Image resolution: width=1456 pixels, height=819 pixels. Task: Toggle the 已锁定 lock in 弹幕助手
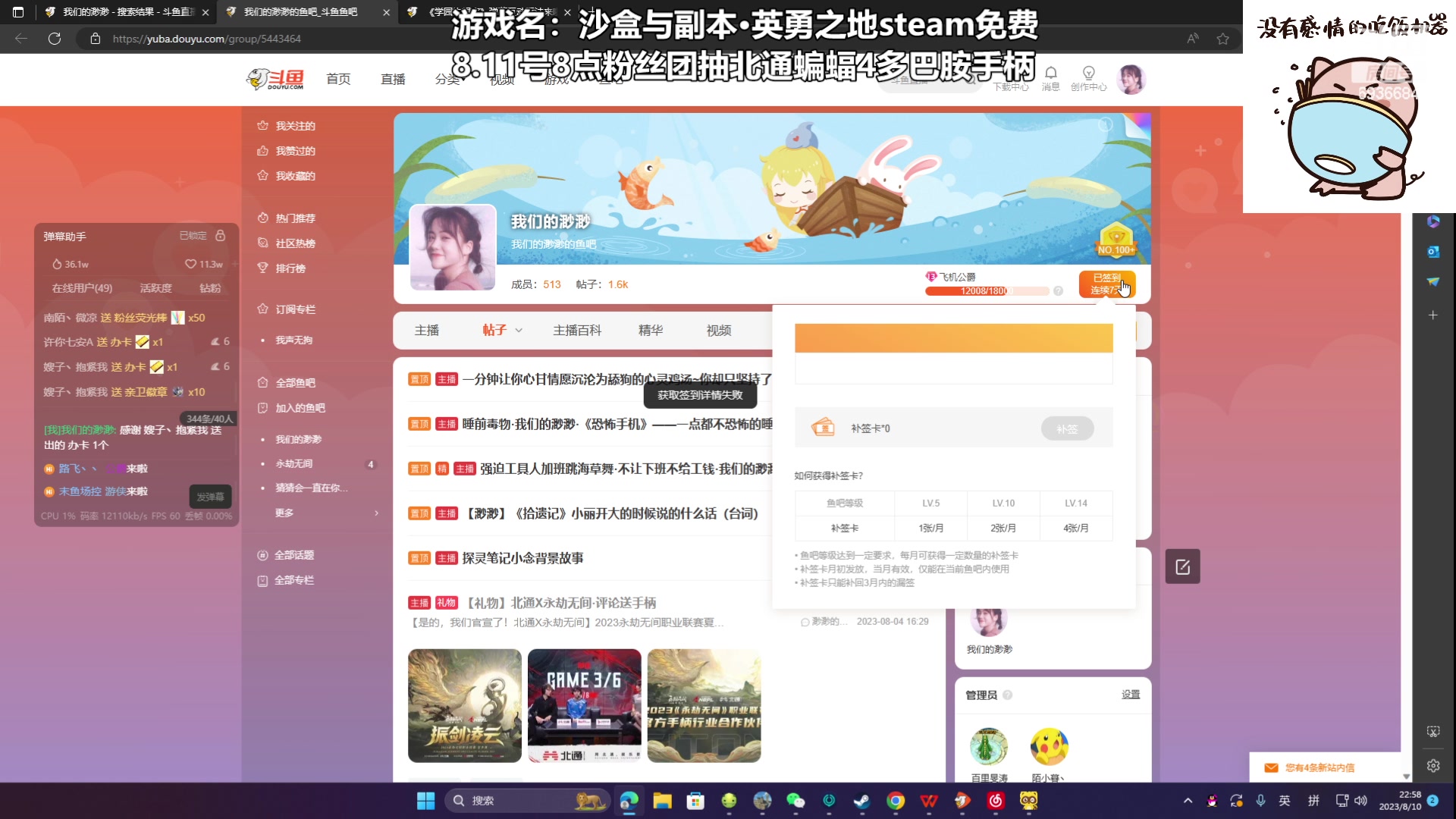(x=220, y=236)
